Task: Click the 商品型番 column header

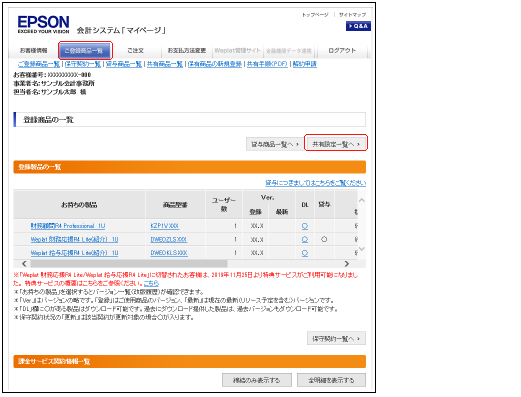Action: 175,205
